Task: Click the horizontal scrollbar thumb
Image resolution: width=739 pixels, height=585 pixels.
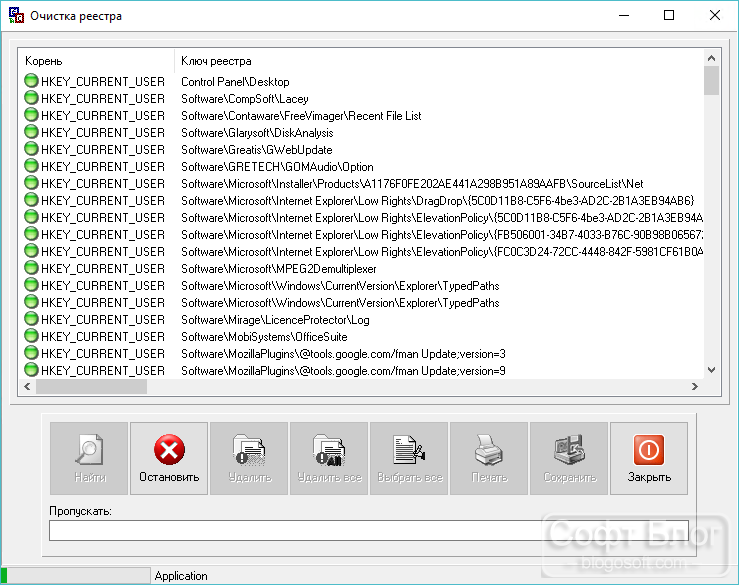Action: tap(91, 387)
